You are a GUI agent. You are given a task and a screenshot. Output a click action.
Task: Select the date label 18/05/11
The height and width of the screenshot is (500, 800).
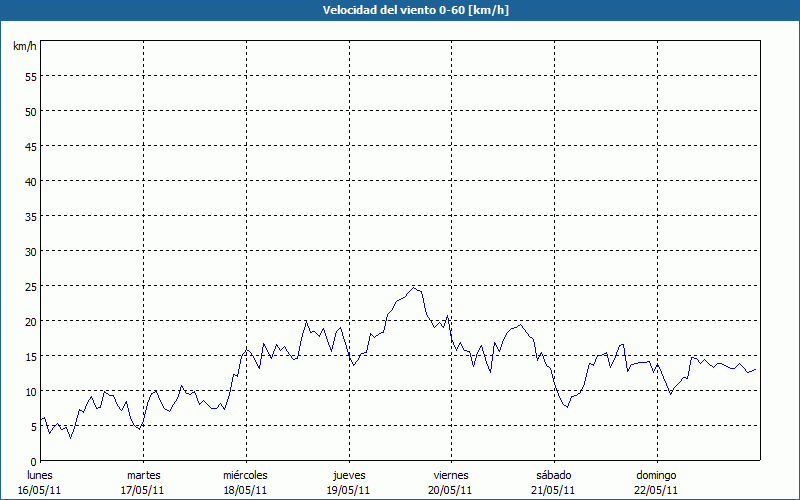[245, 490]
